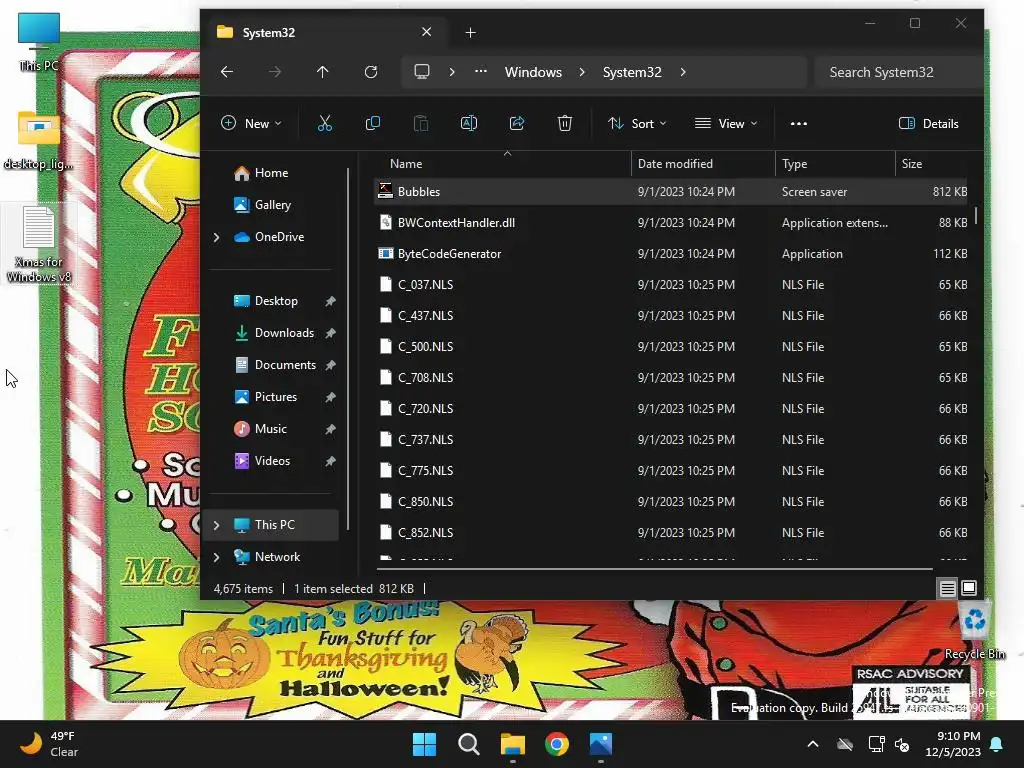Go forward with the right arrow

pyautogui.click(x=275, y=72)
